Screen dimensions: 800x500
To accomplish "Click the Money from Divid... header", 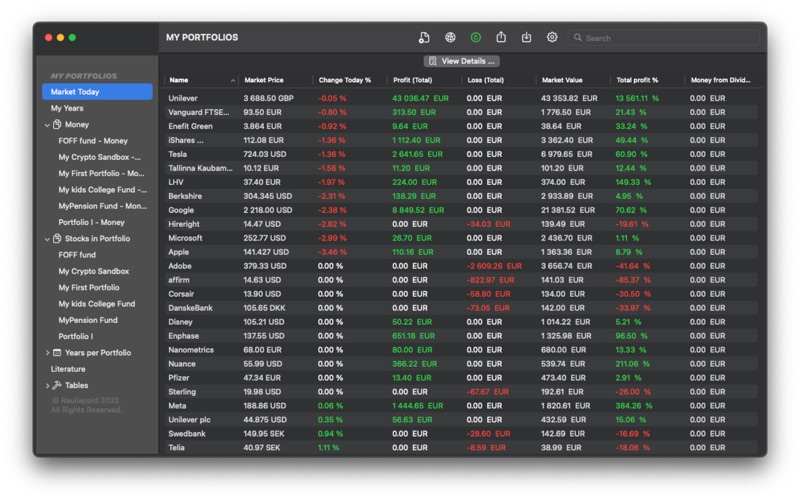I will [720, 80].
